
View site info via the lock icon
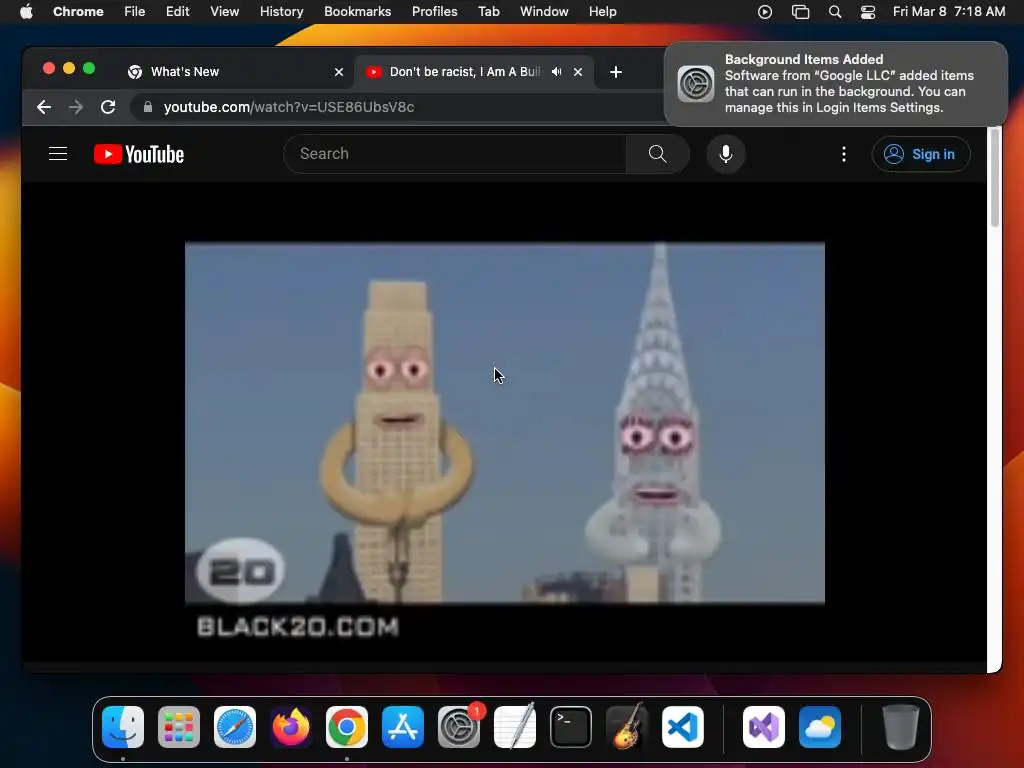click(x=148, y=107)
